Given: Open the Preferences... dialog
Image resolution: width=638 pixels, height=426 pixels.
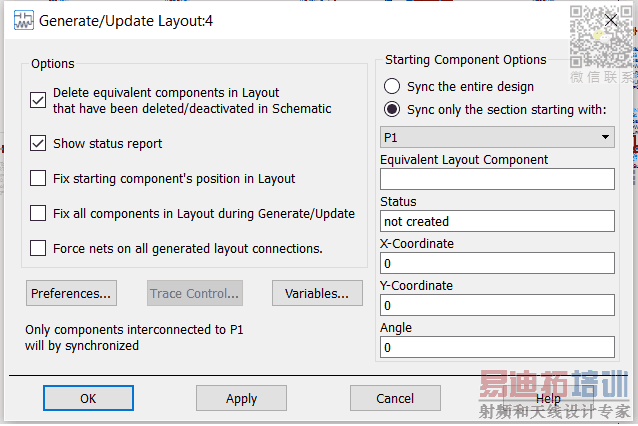Looking at the screenshot, I should tap(71, 293).
